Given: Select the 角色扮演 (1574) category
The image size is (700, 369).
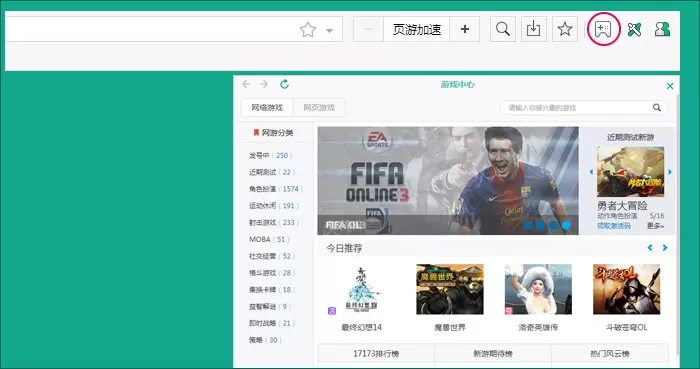Looking at the screenshot, I should (x=275, y=189).
